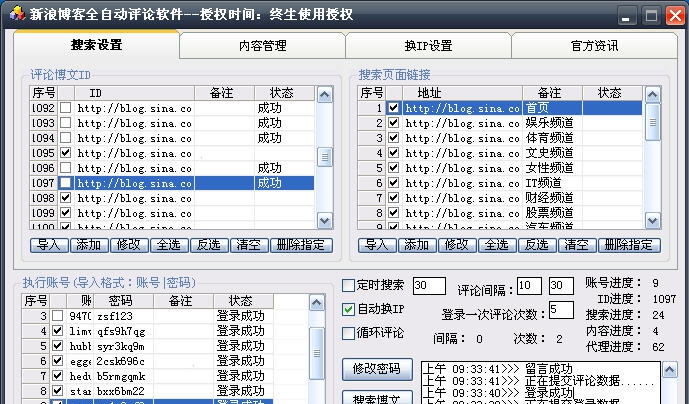Click 清空 under 搜索页面链接 list

click(577, 245)
